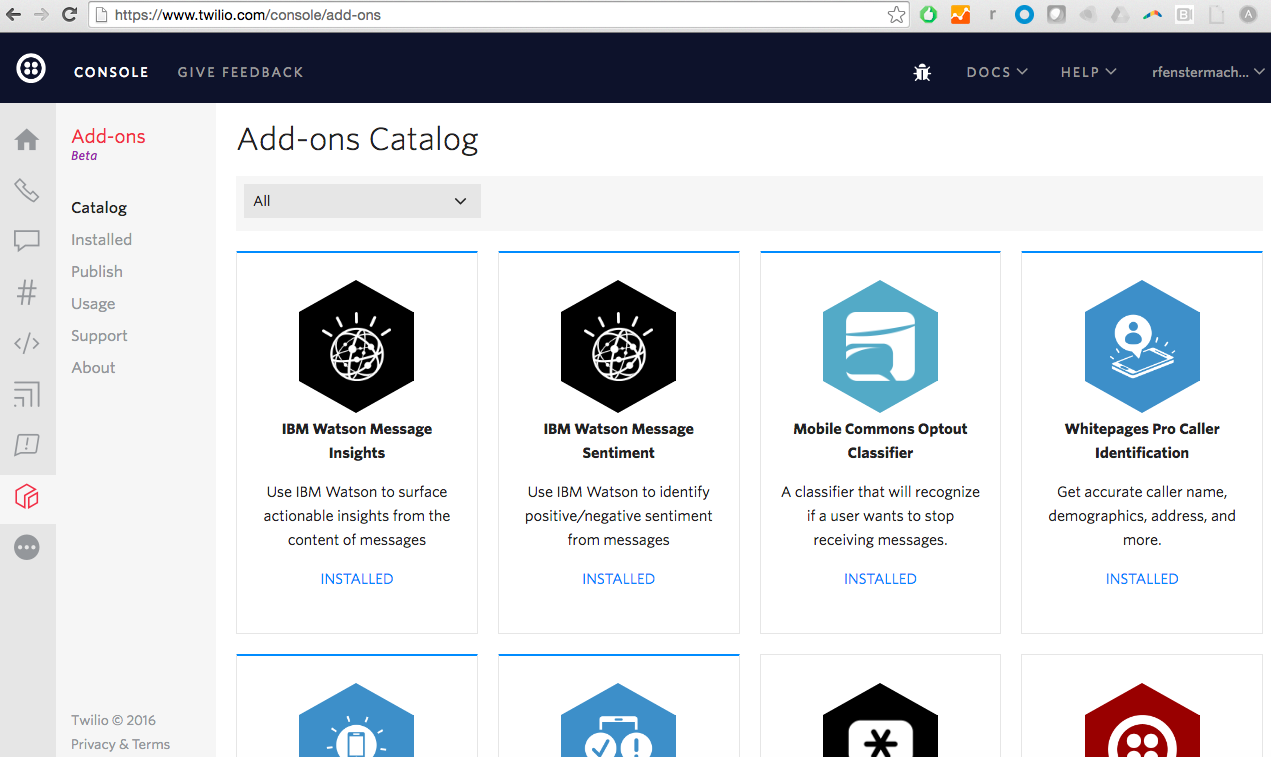The height and width of the screenshot is (757, 1271).
Task: Click INSTALLED under IBM Watson Message Insights
Action: (x=357, y=579)
